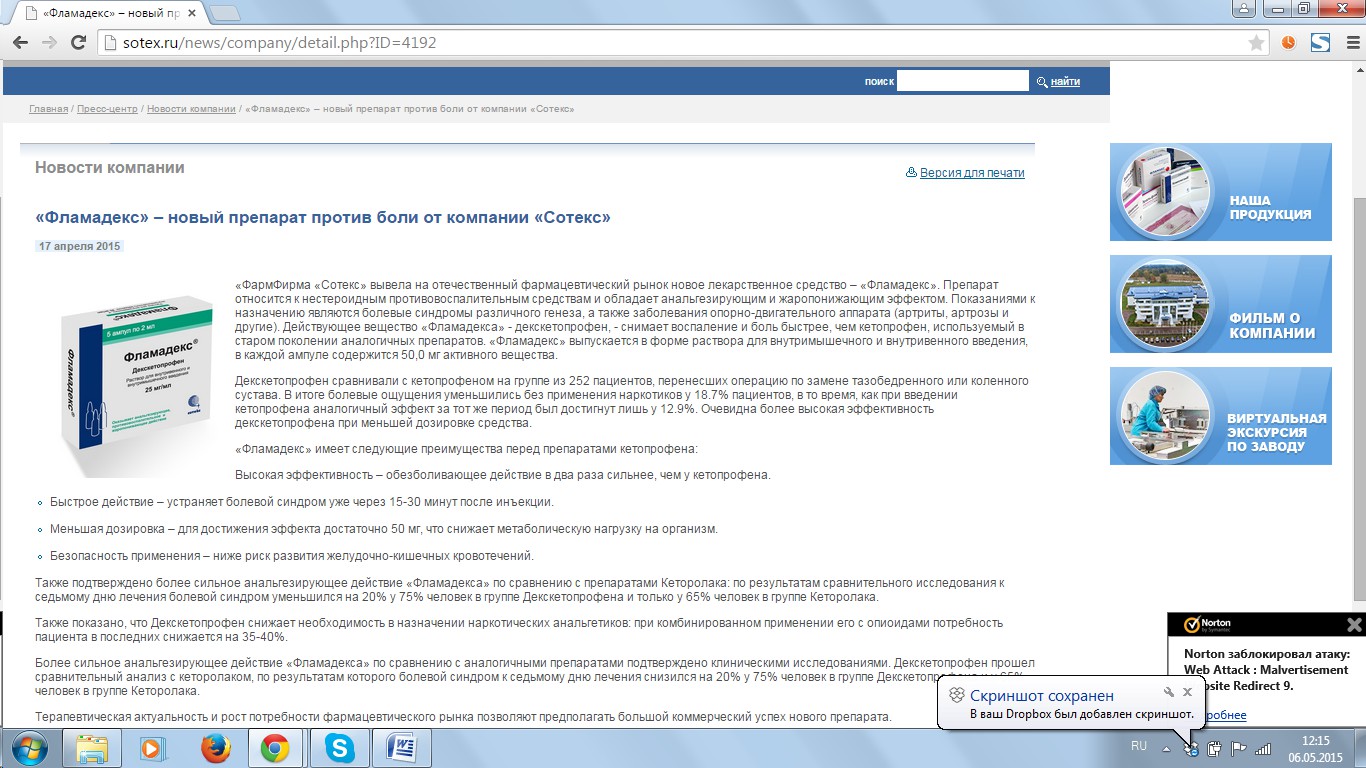
Task: Click the browser forward arrow
Action: [x=49, y=43]
